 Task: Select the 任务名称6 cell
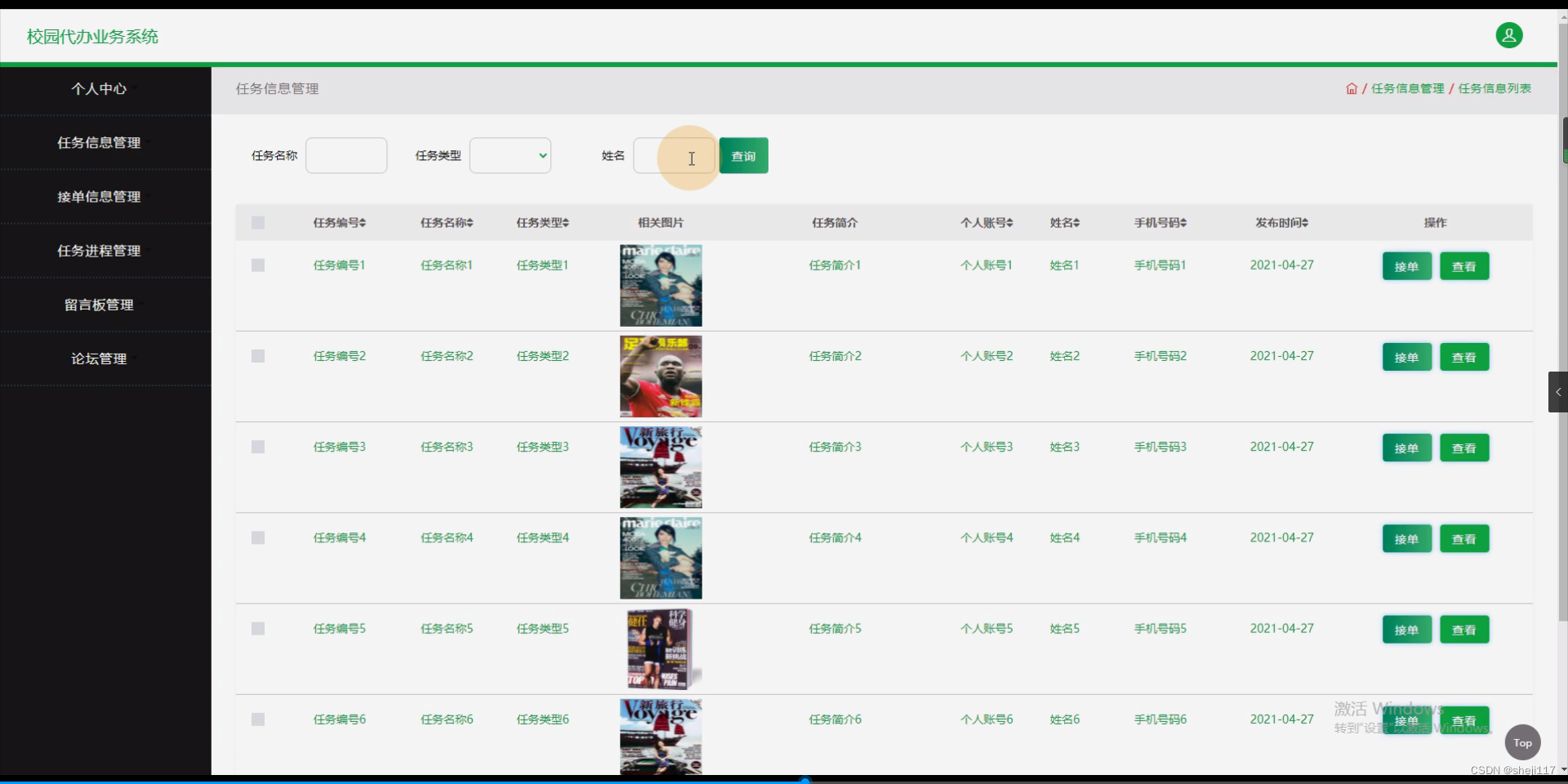[x=447, y=719]
